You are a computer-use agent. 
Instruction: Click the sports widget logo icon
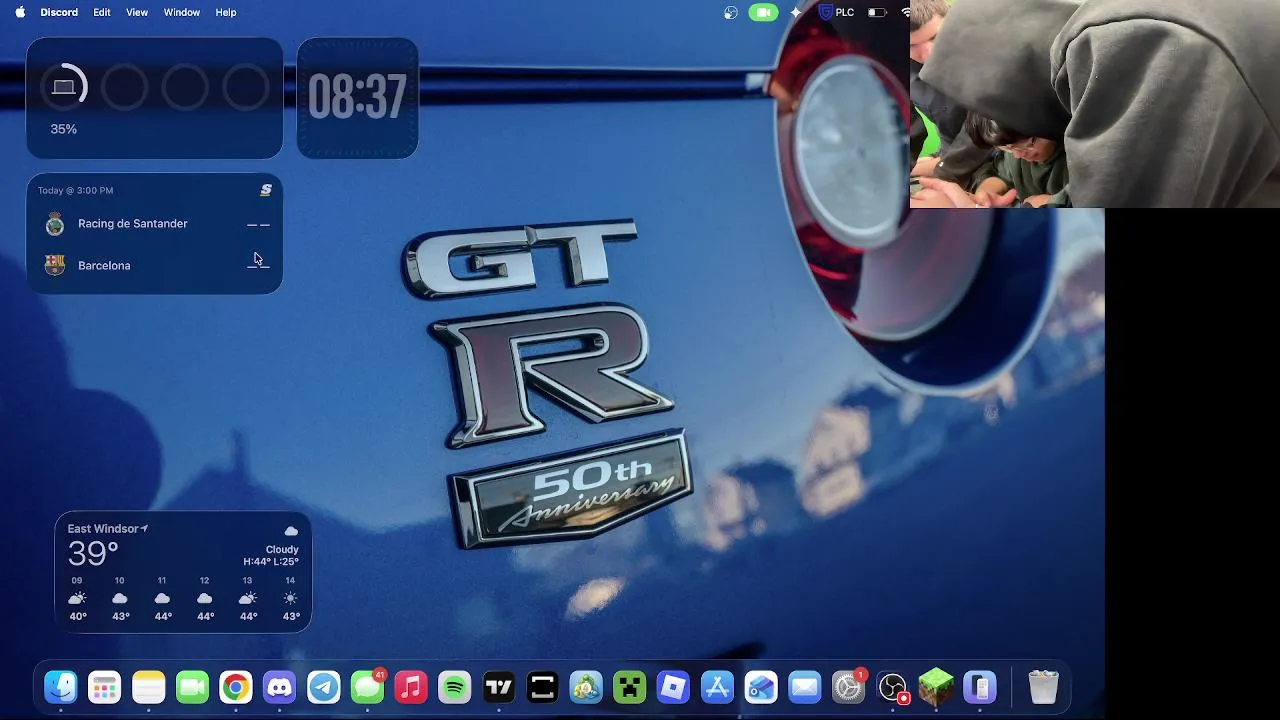point(266,190)
